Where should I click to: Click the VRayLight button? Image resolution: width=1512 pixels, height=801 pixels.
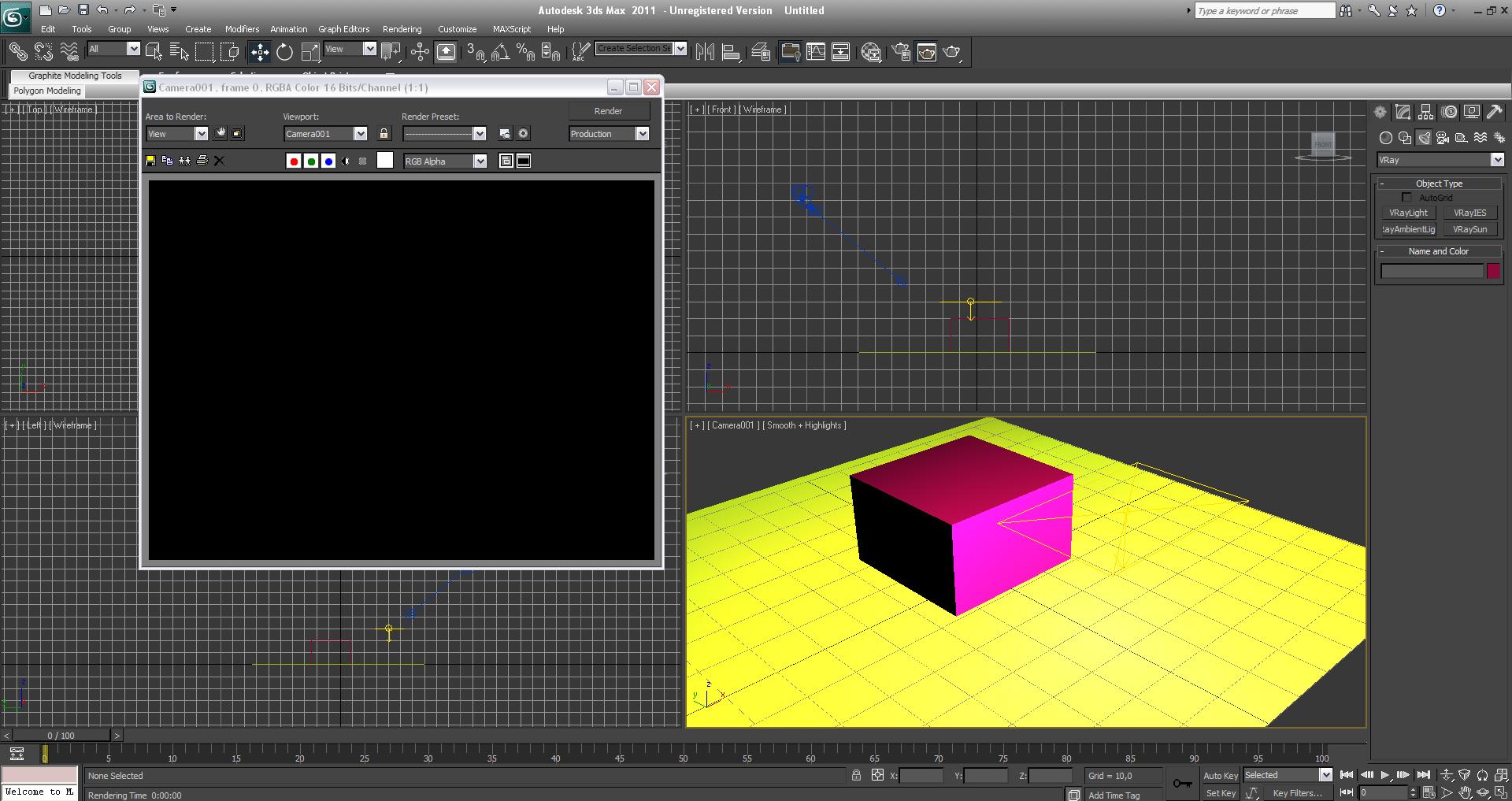tap(1408, 213)
